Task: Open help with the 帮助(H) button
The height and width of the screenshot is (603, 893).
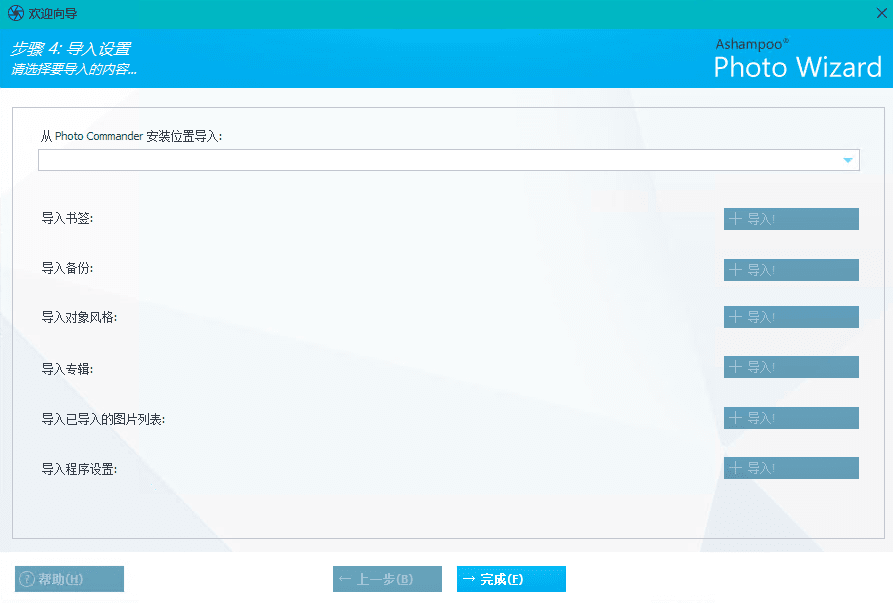Action: click(69, 579)
